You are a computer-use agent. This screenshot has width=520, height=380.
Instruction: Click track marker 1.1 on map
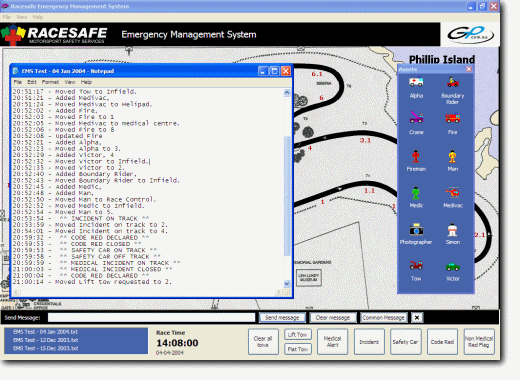(x=369, y=191)
